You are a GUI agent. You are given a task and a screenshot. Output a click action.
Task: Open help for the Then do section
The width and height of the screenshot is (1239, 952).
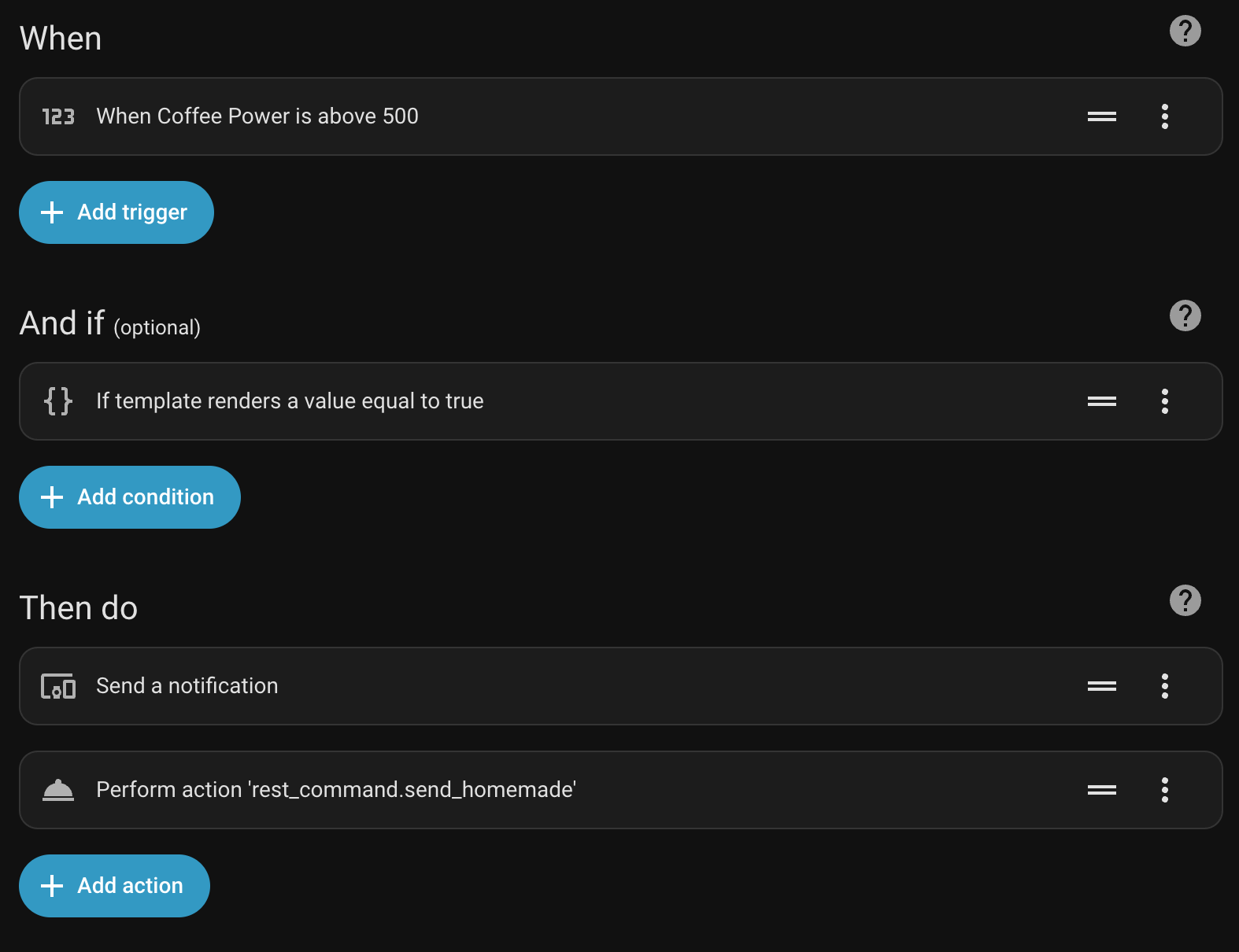(x=1185, y=600)
